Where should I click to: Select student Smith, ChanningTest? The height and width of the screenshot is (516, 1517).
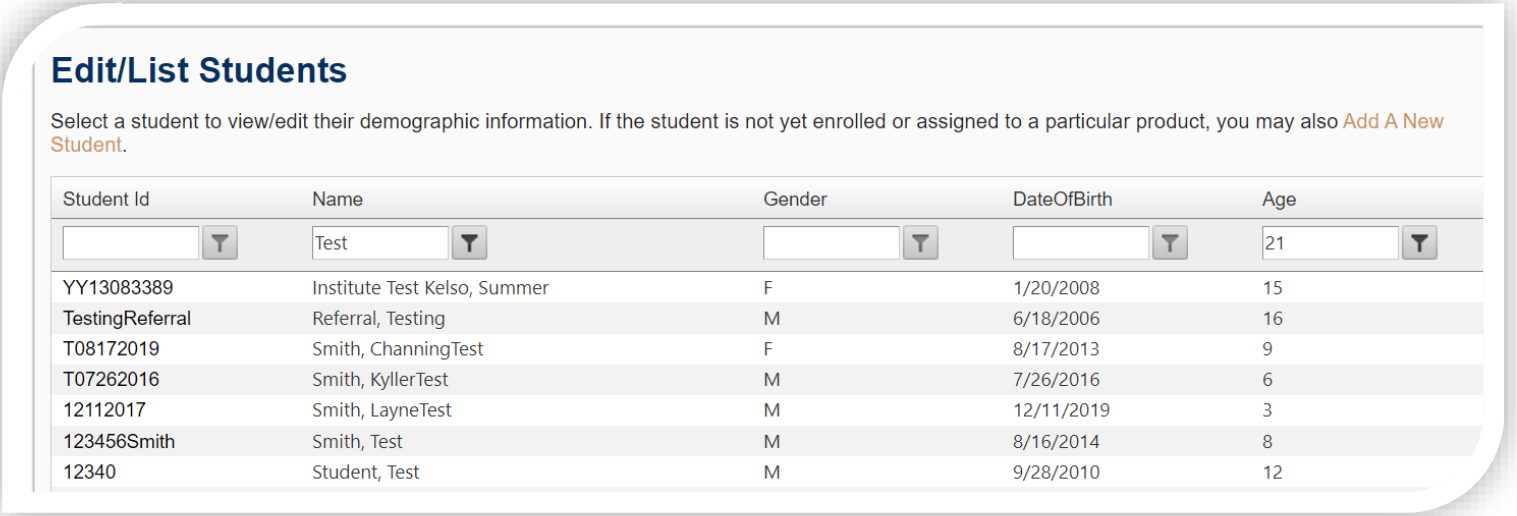tap(397, 349)
